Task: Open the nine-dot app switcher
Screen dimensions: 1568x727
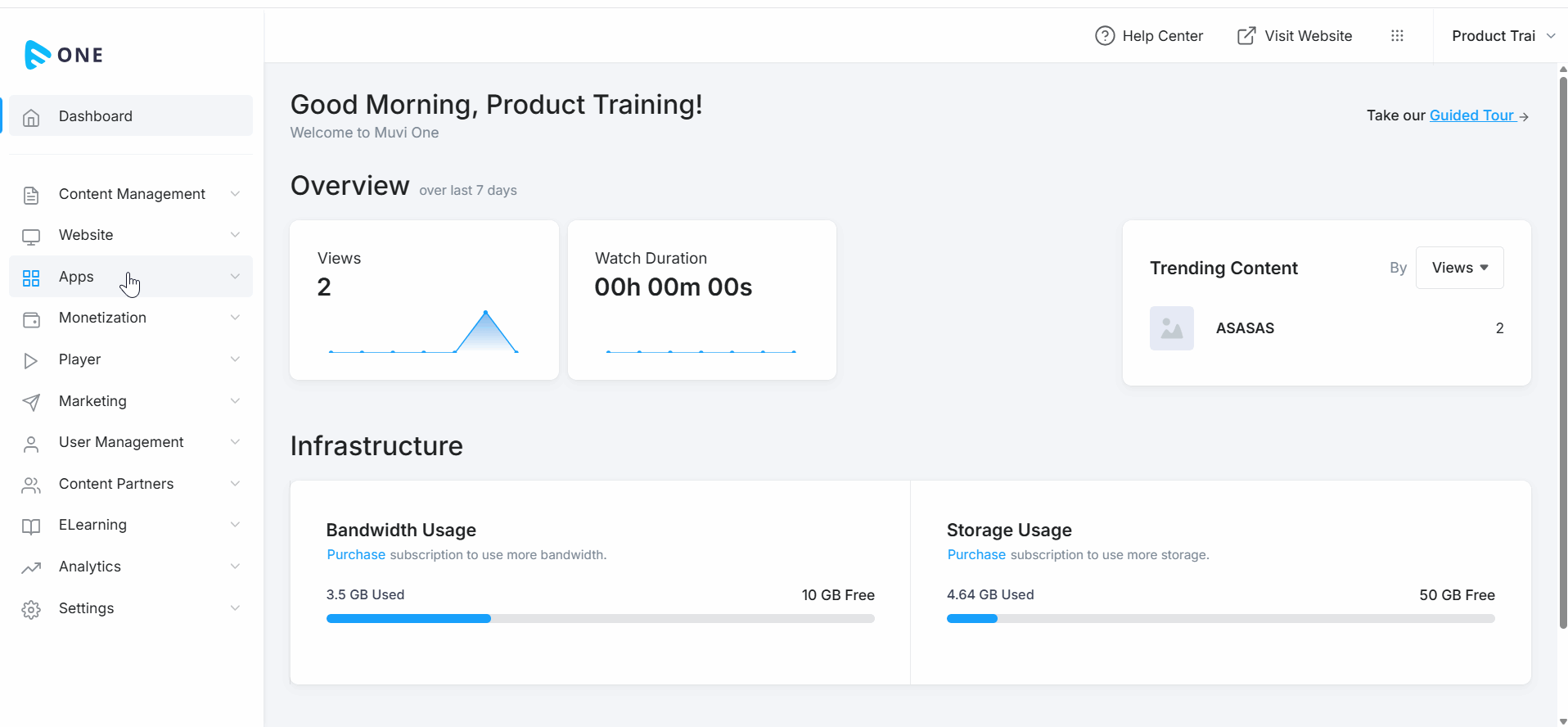Action: [1397, 36]
